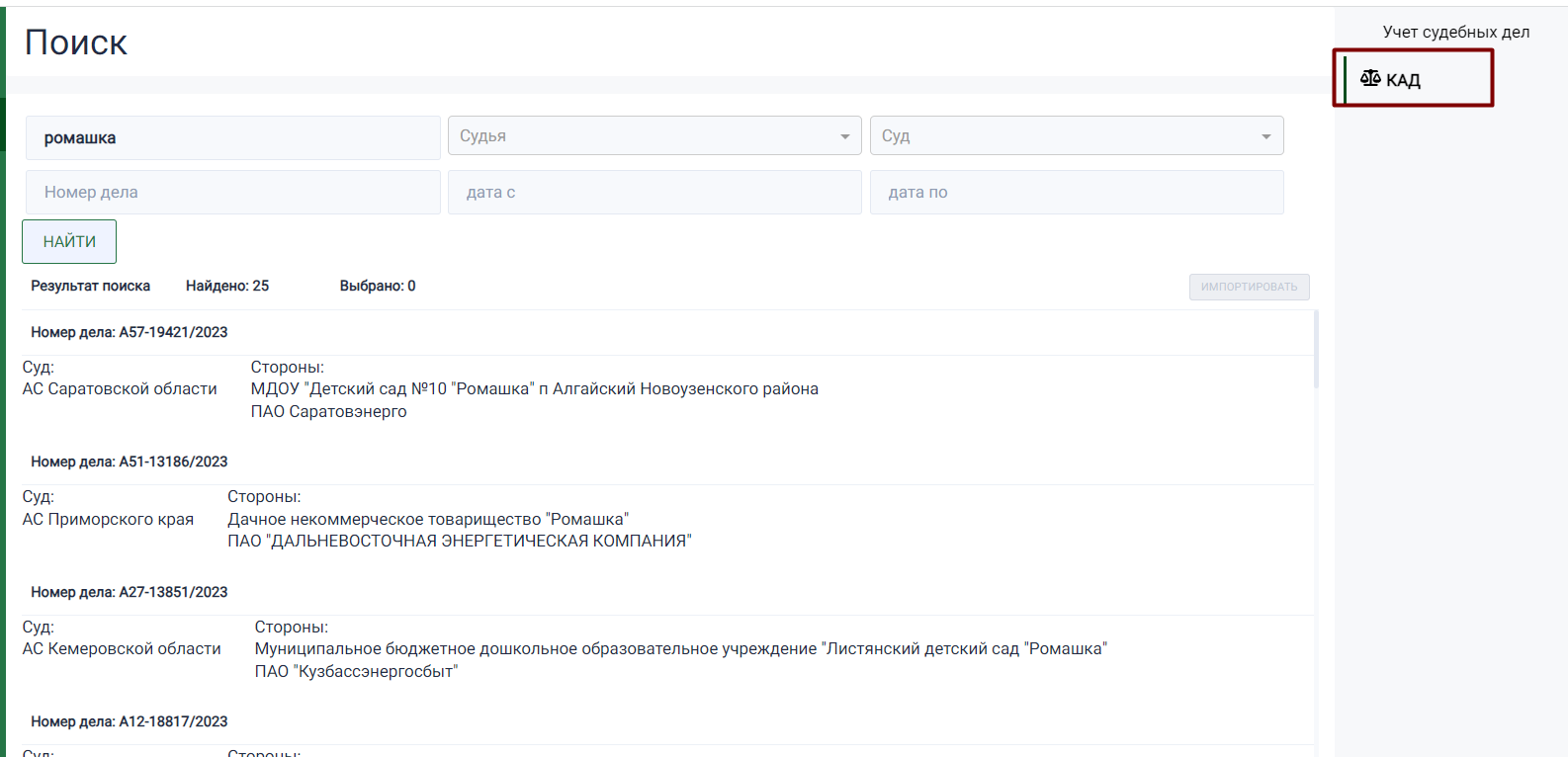Click the Дачное некоммерческое товарищество Ромашка entry

427,519
